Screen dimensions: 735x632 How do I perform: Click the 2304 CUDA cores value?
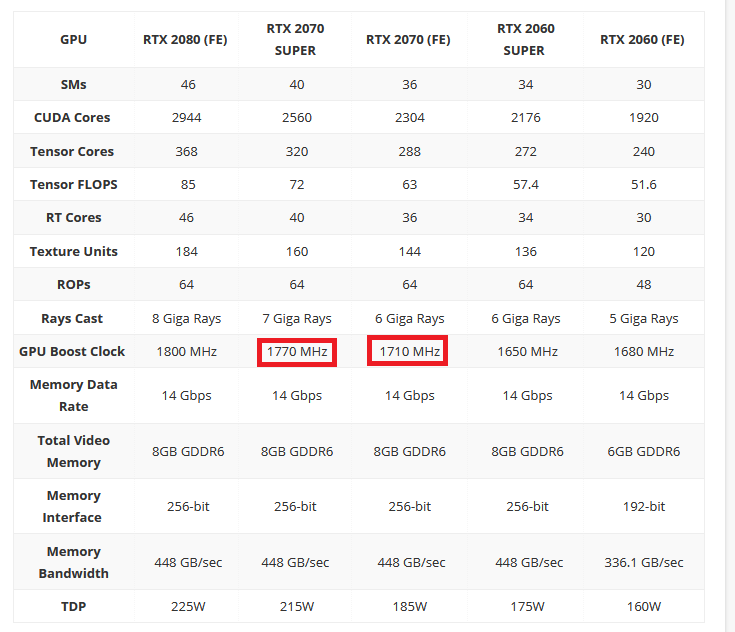coord(410,118)
